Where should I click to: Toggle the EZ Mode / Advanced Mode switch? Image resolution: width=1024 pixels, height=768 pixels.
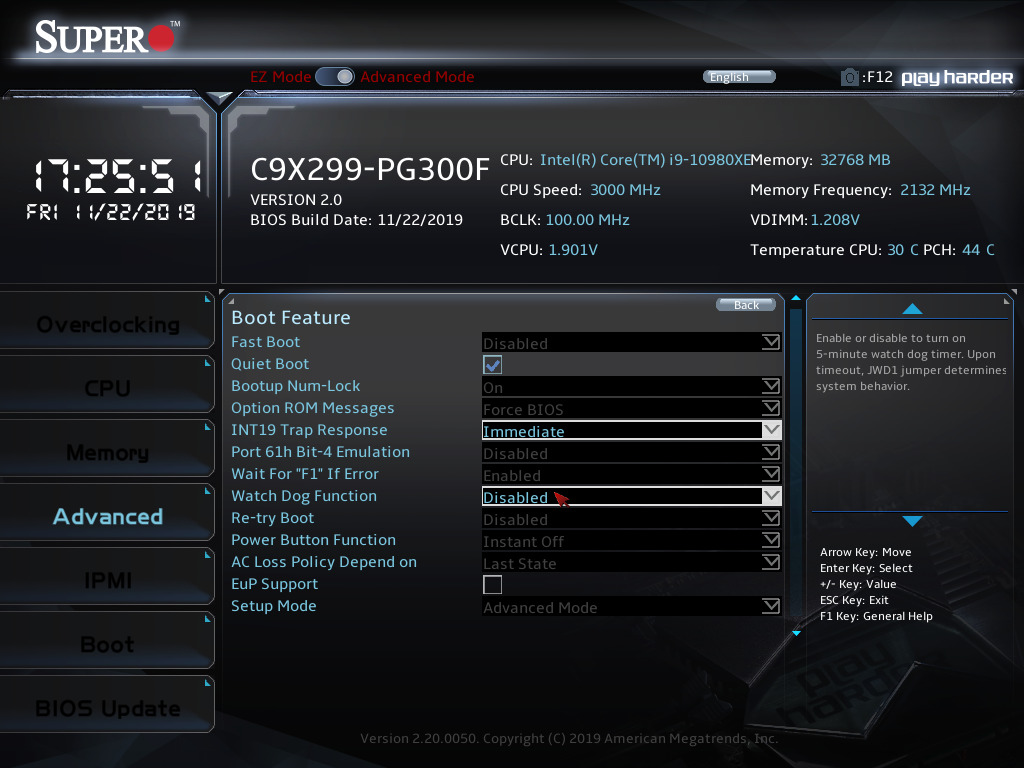point(335,76)
